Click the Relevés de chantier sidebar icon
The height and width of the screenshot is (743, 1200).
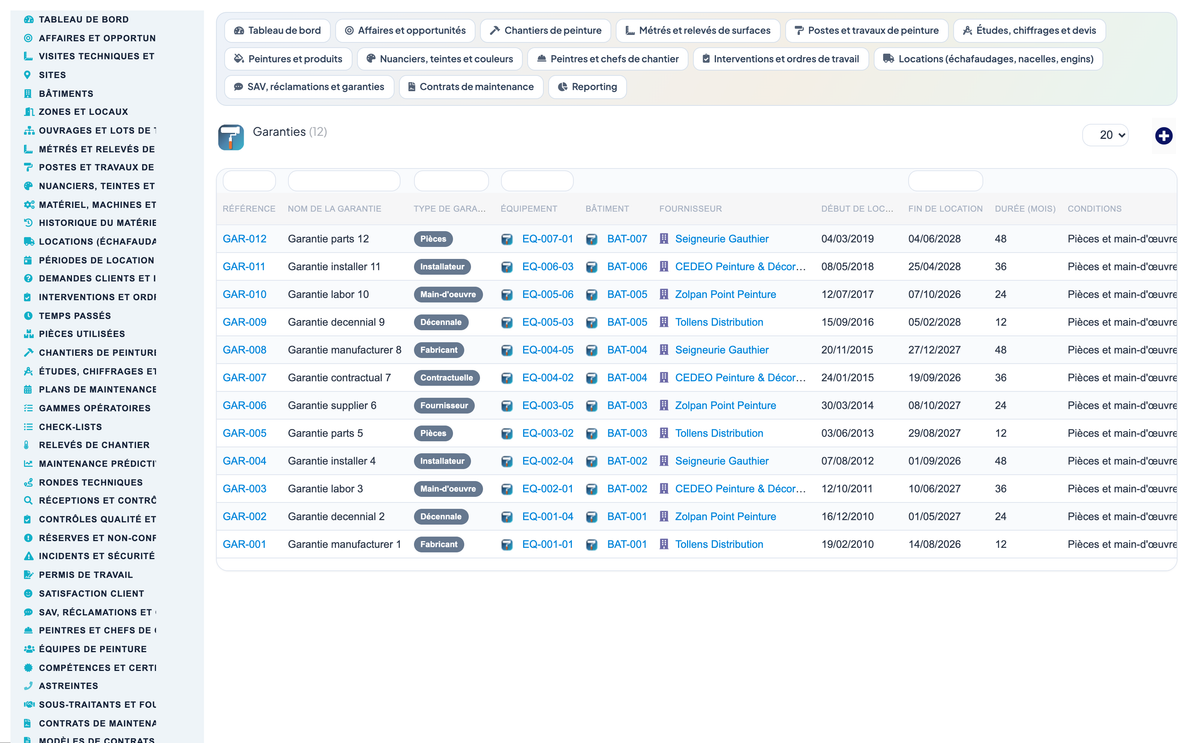(28, 445)
